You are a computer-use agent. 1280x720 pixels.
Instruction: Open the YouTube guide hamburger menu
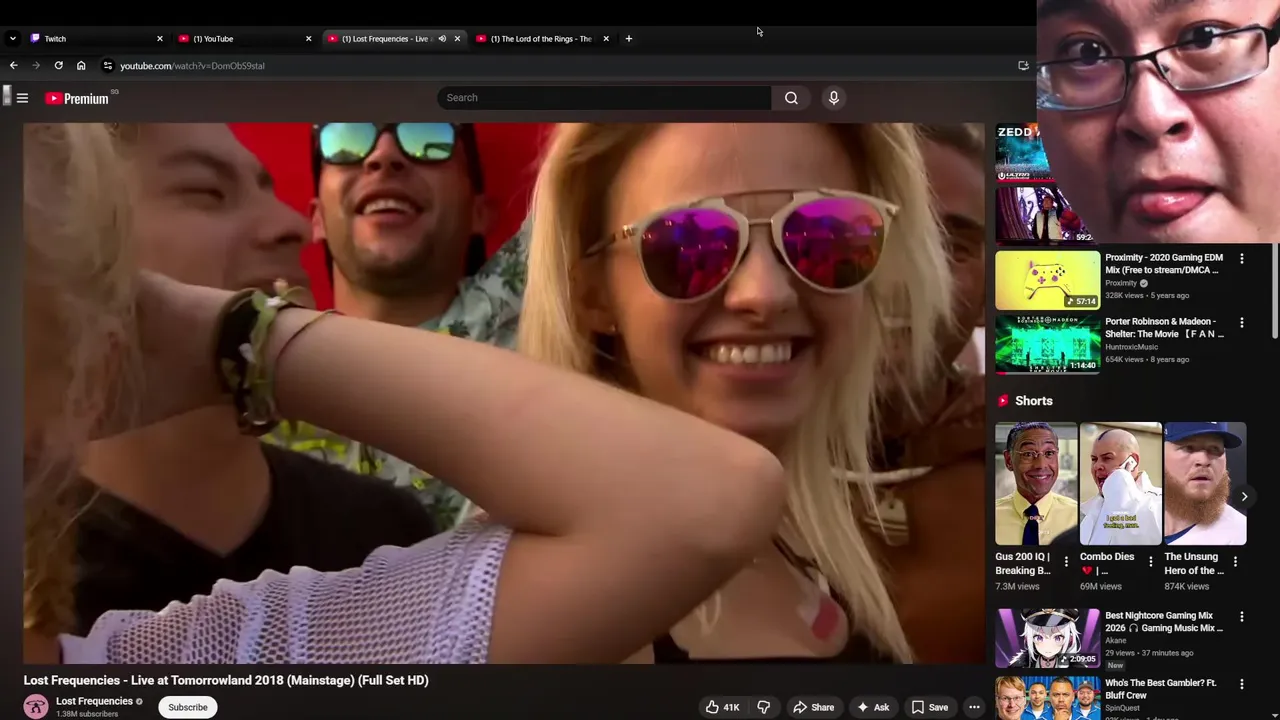click(22, 98)
